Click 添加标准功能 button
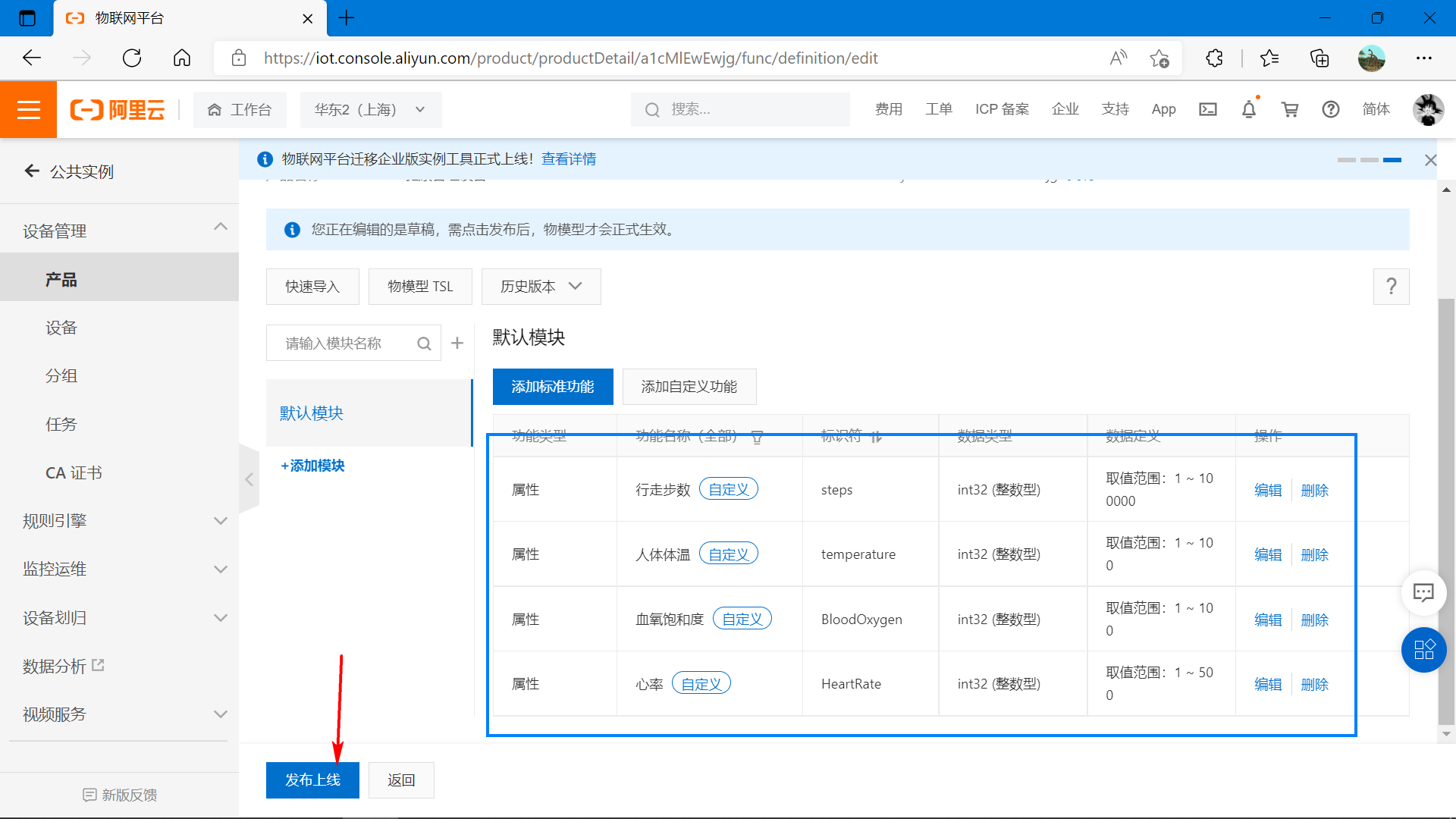Screen dimensions: 1456x819 pos(553,387)
